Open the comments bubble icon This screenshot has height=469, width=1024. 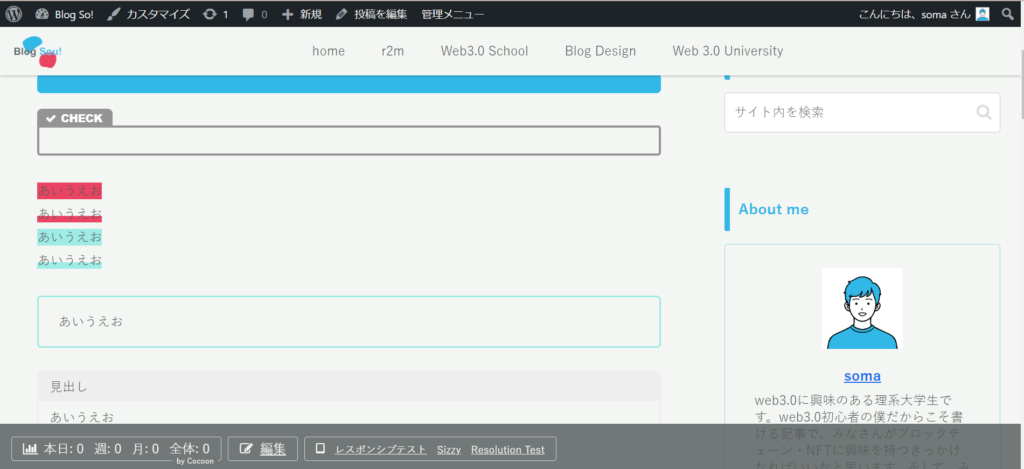(x=255, y=14)
